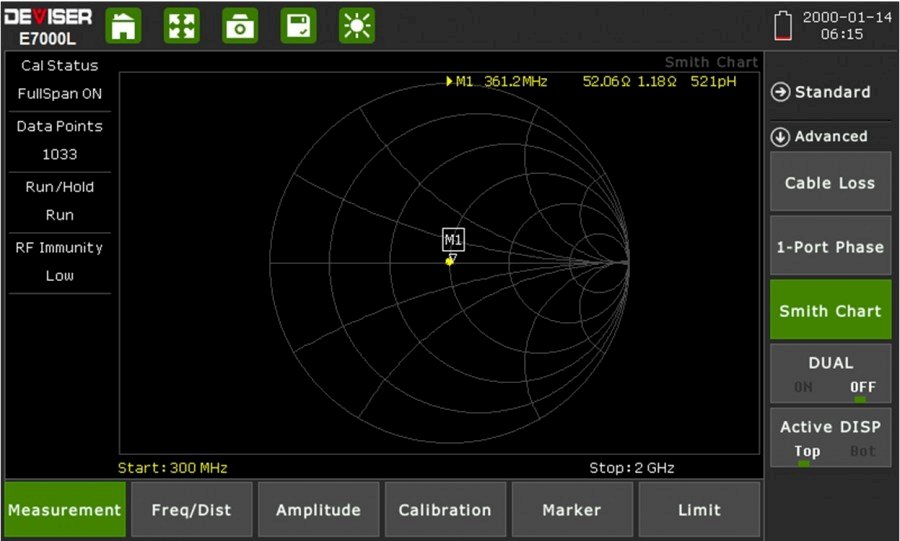This screenshot has width=900, height=541.
Task: Click the Stop: 2 GHz label
Action: point(632,468)
